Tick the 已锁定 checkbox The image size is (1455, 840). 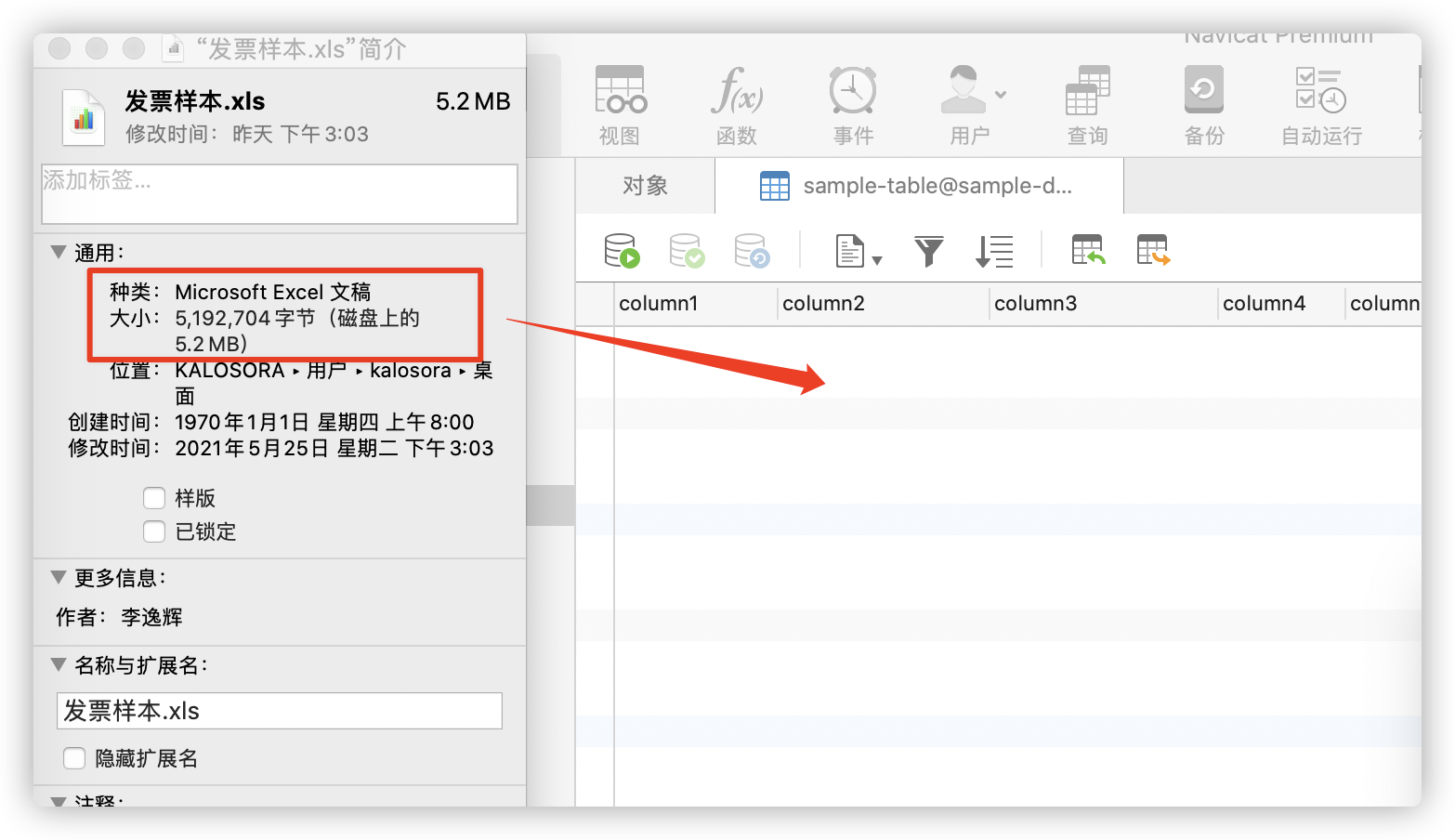point(154,532)
